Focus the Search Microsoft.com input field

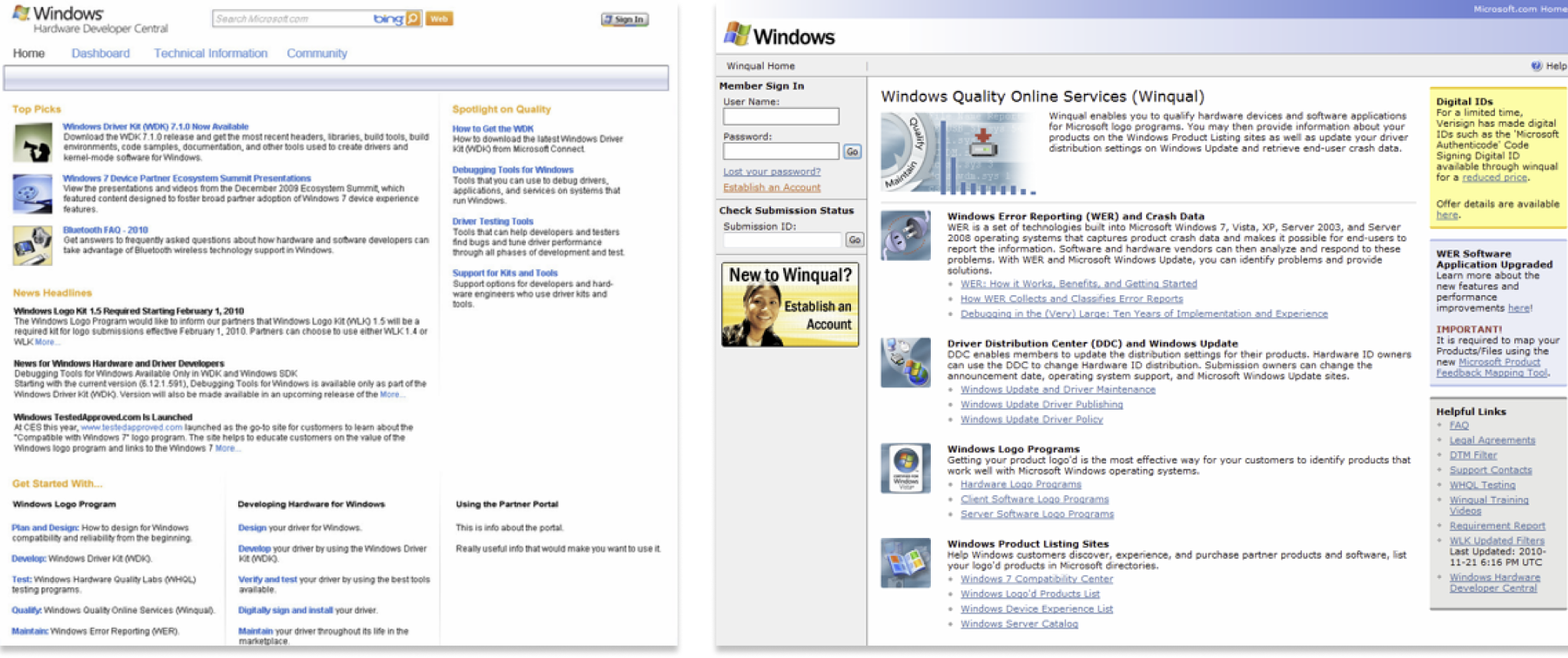click(x=292, y=18)
